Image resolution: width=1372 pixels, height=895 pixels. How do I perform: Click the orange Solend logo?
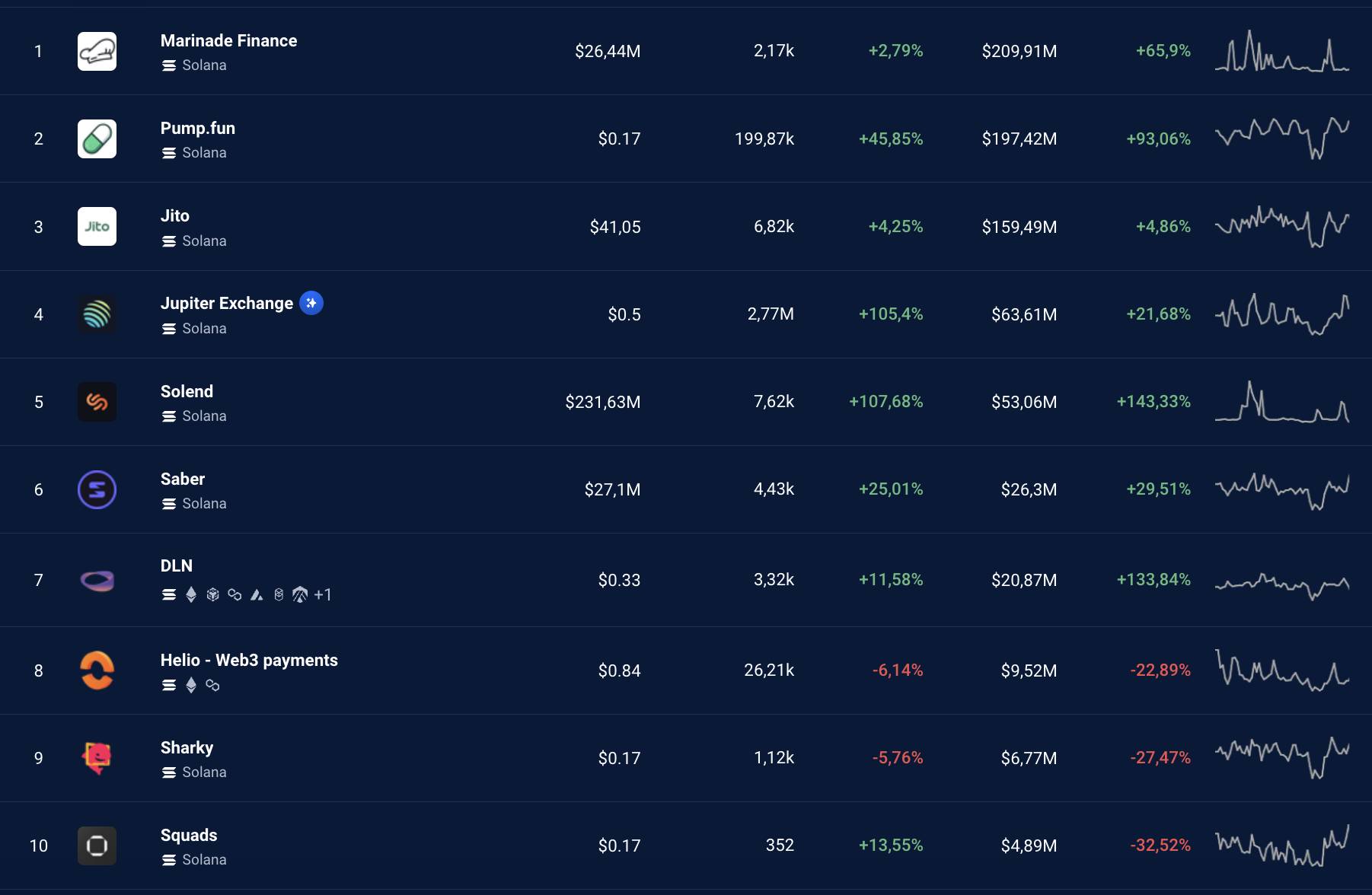97,402
